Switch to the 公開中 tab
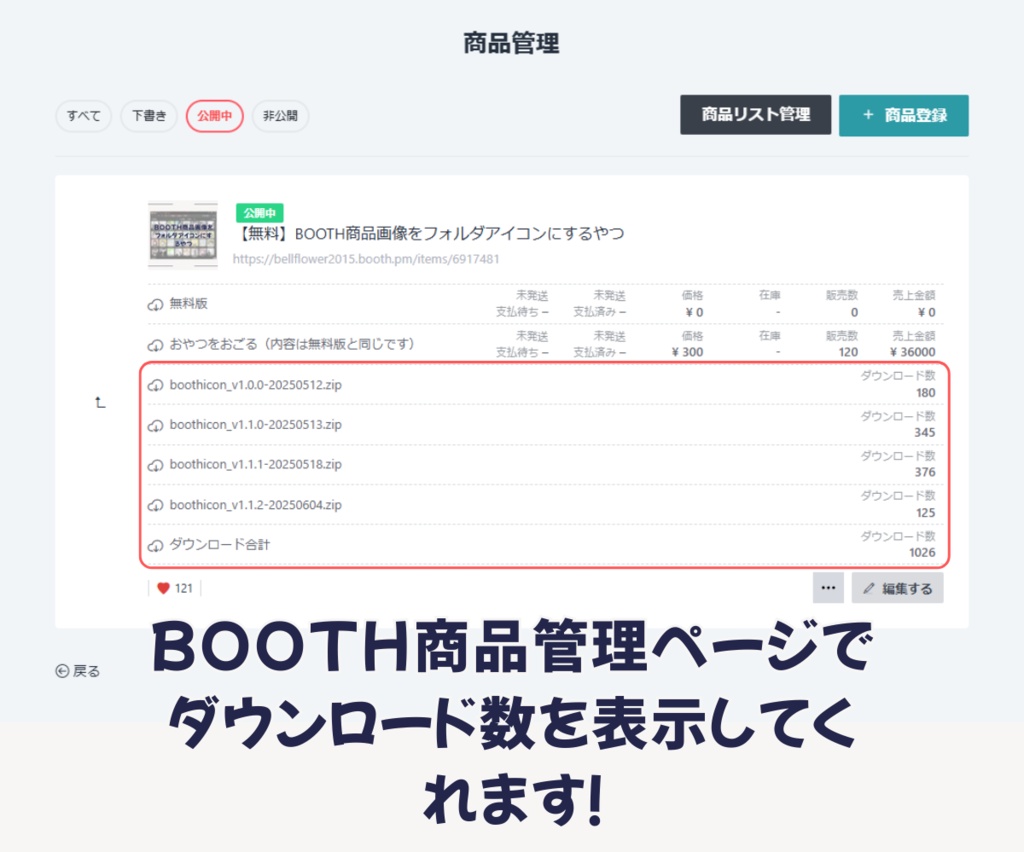The height and width of the screenshot is (852, 1024). tap(214, 116)
